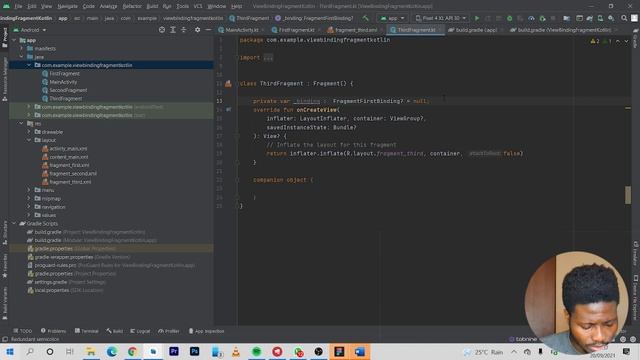The image size is (640, 360).
Task: Open Adobe Premiere Pro from taskbar
Action: pos(174,351)
